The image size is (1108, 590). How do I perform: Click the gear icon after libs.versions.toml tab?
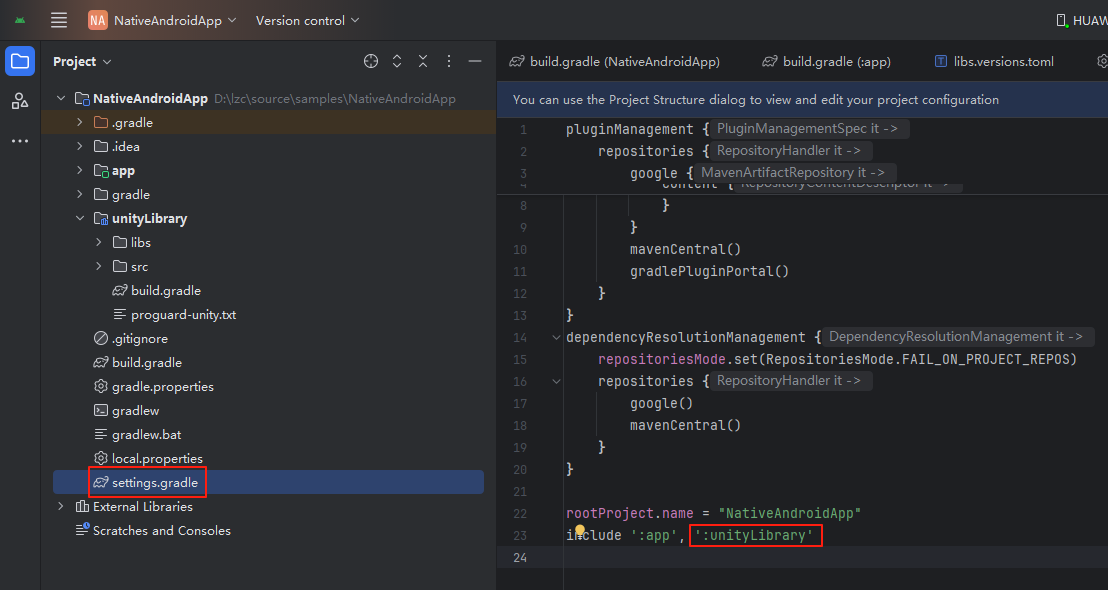click(x=1101, y=61)
